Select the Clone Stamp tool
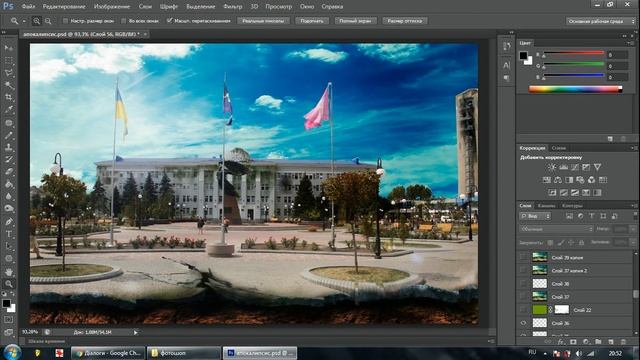640x360 pixels. (9, 147)
